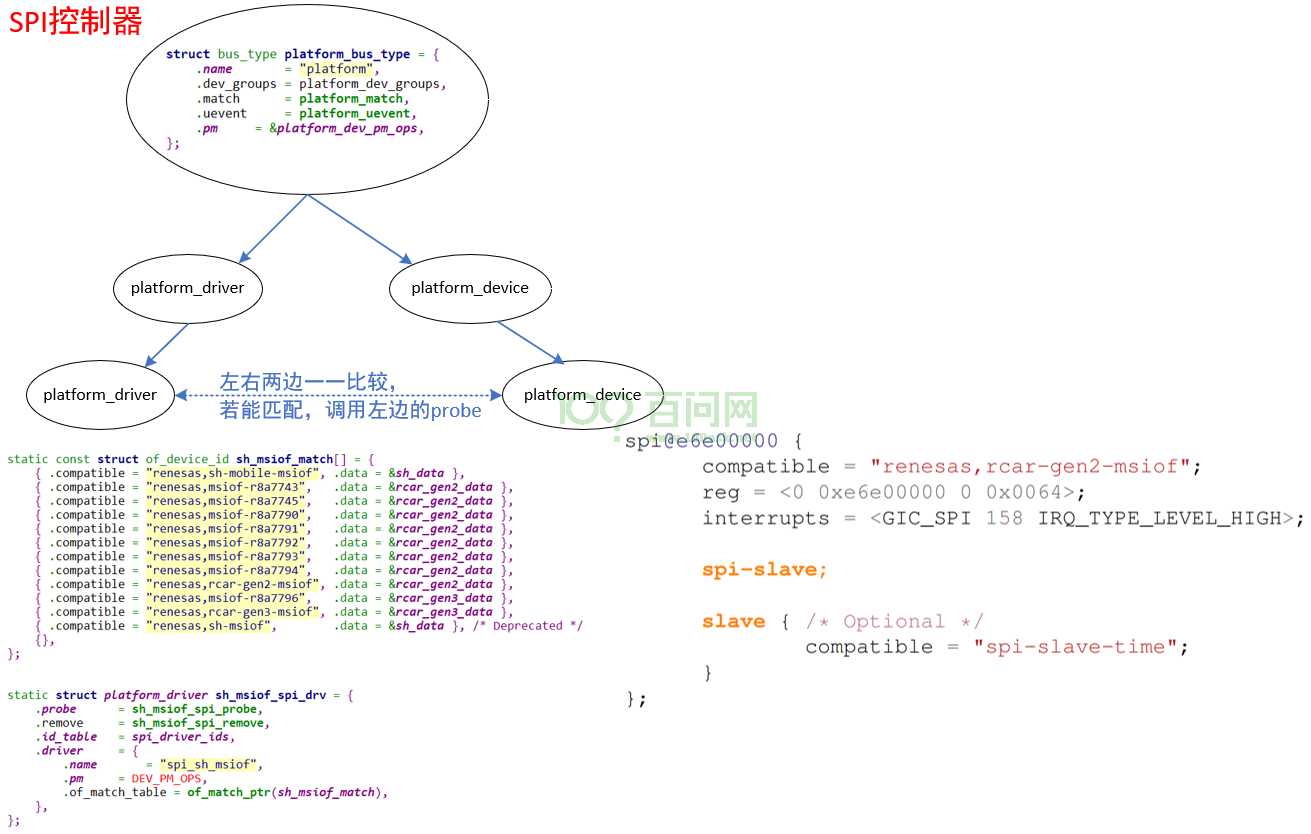
Task: Click the dashed double-headed comparison arrow
Action: coord(338,396)
